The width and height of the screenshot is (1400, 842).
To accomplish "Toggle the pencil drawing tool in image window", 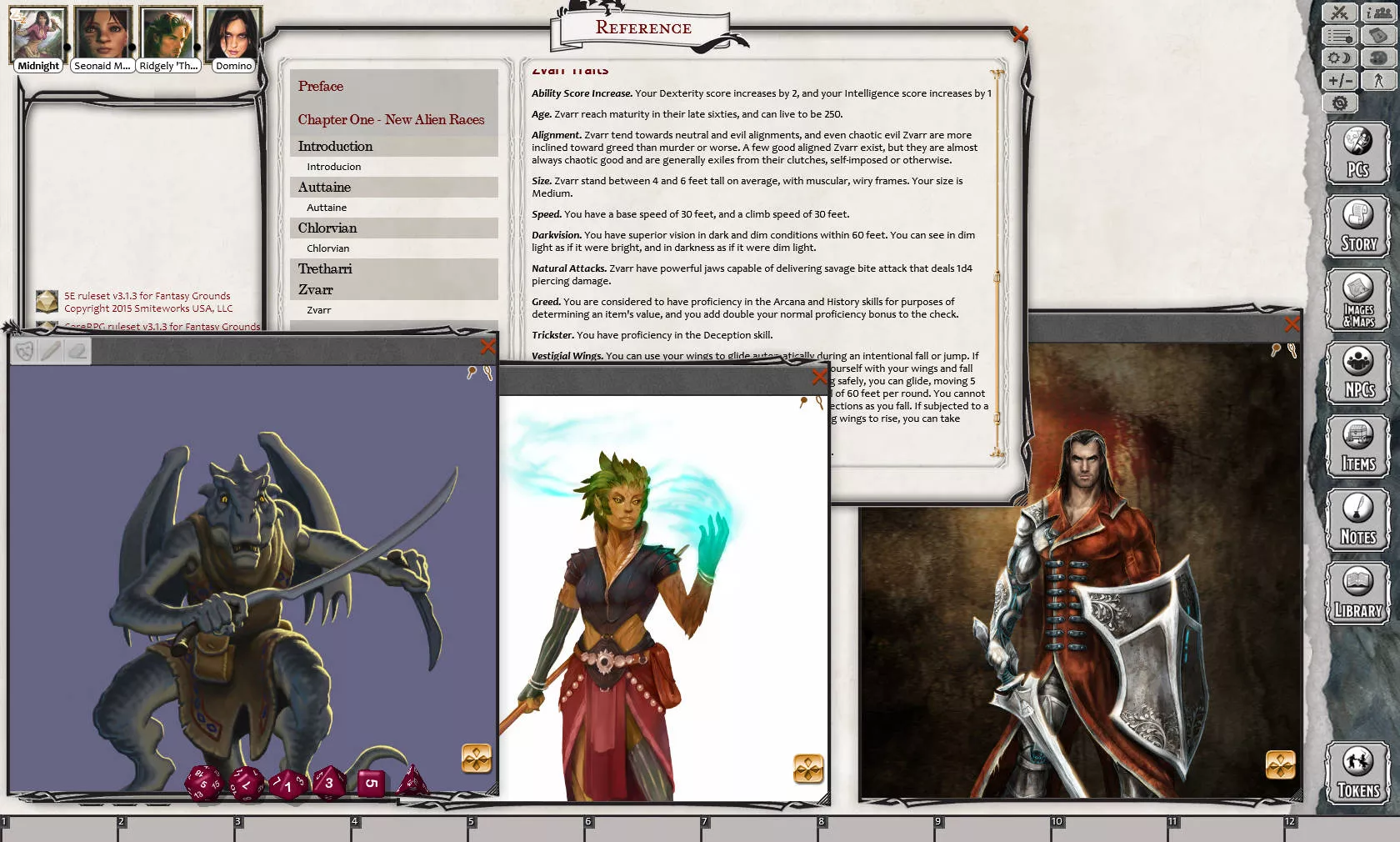I will [51, 351].
